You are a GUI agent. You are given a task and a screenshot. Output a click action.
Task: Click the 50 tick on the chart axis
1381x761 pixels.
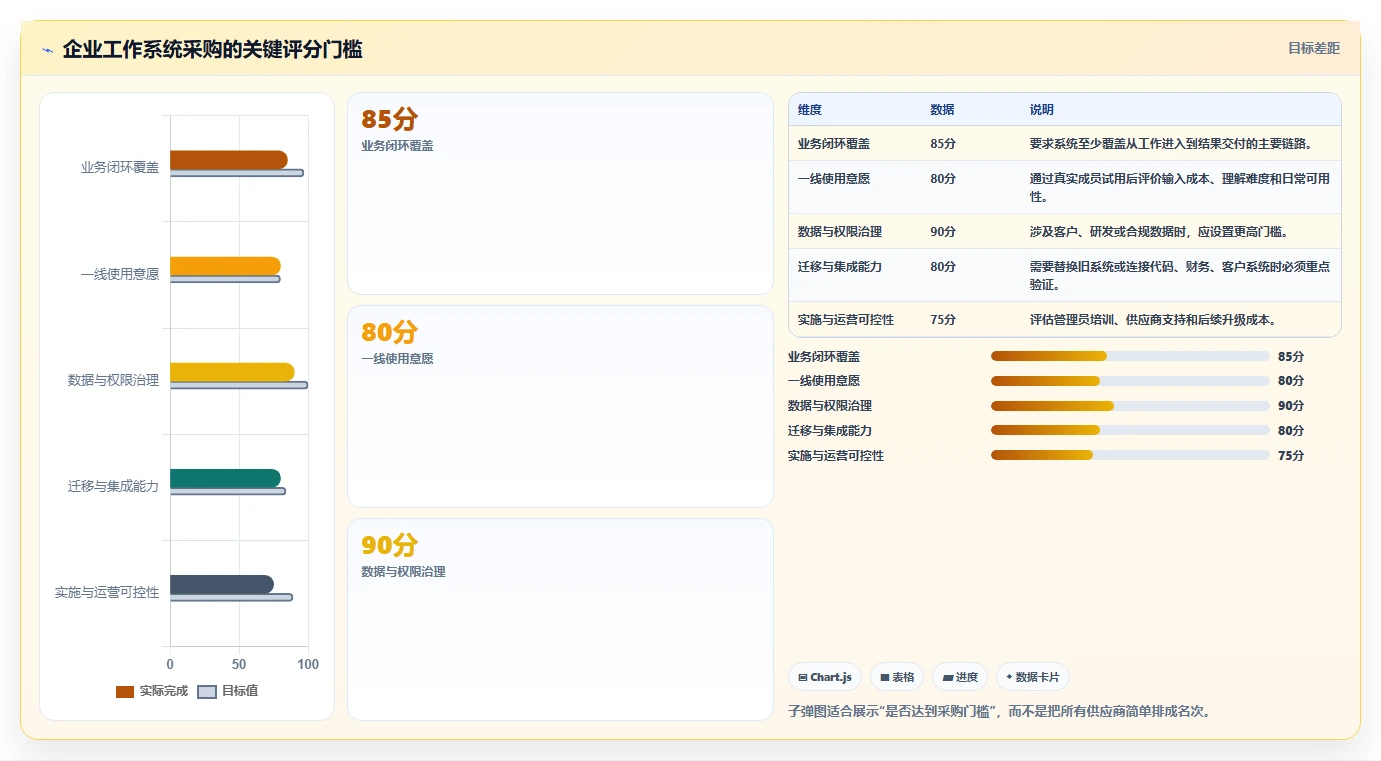239,664
